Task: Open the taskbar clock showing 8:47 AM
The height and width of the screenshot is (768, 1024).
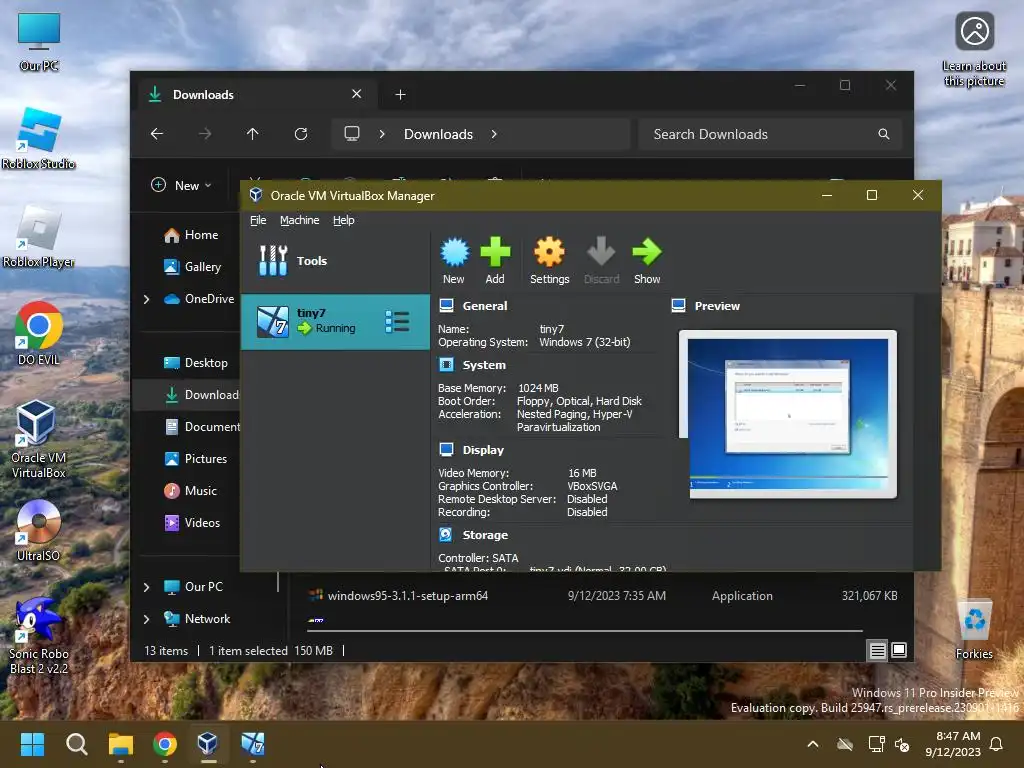Action: click(953, 744)
